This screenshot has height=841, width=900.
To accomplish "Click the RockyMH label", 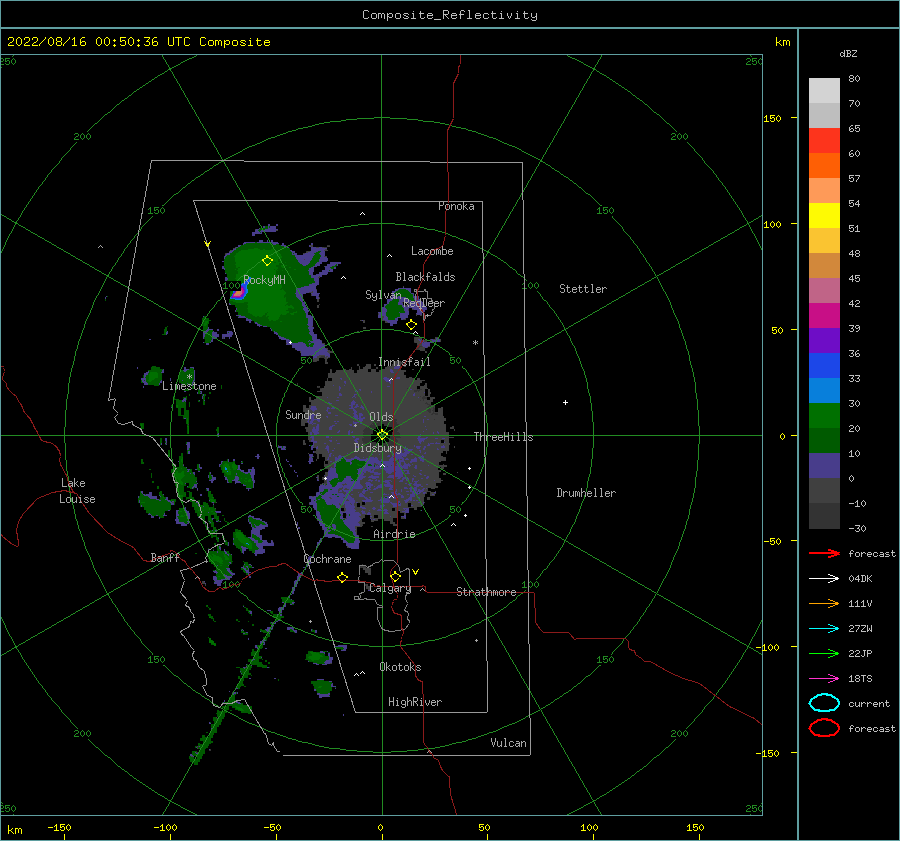I will pyautogui.click(x=265, y=280).
